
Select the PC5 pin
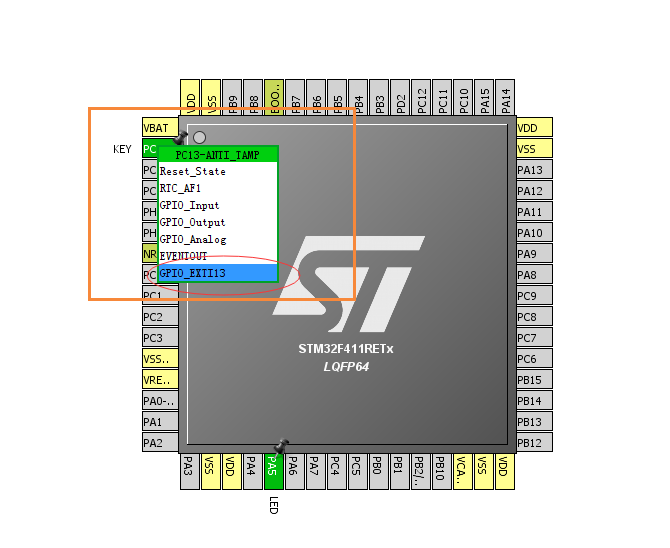pyautogui.click(x=358, y=471)
